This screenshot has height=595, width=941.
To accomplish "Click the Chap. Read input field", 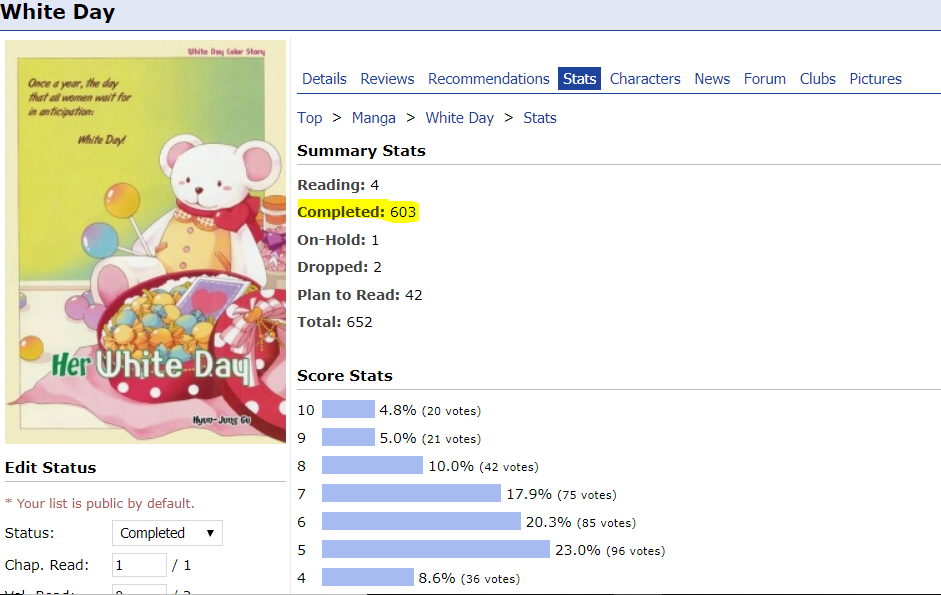I will coord(139,565).
